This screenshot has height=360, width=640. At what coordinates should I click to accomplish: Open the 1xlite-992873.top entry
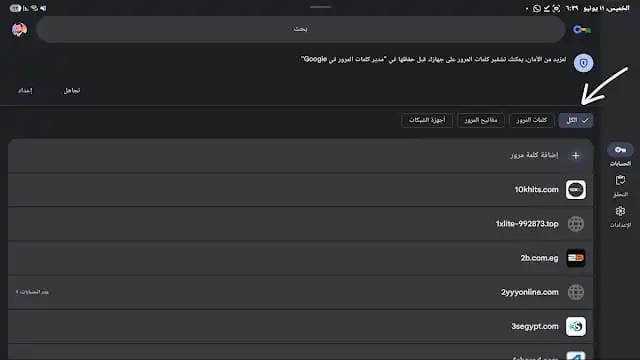tap(300, 224)
